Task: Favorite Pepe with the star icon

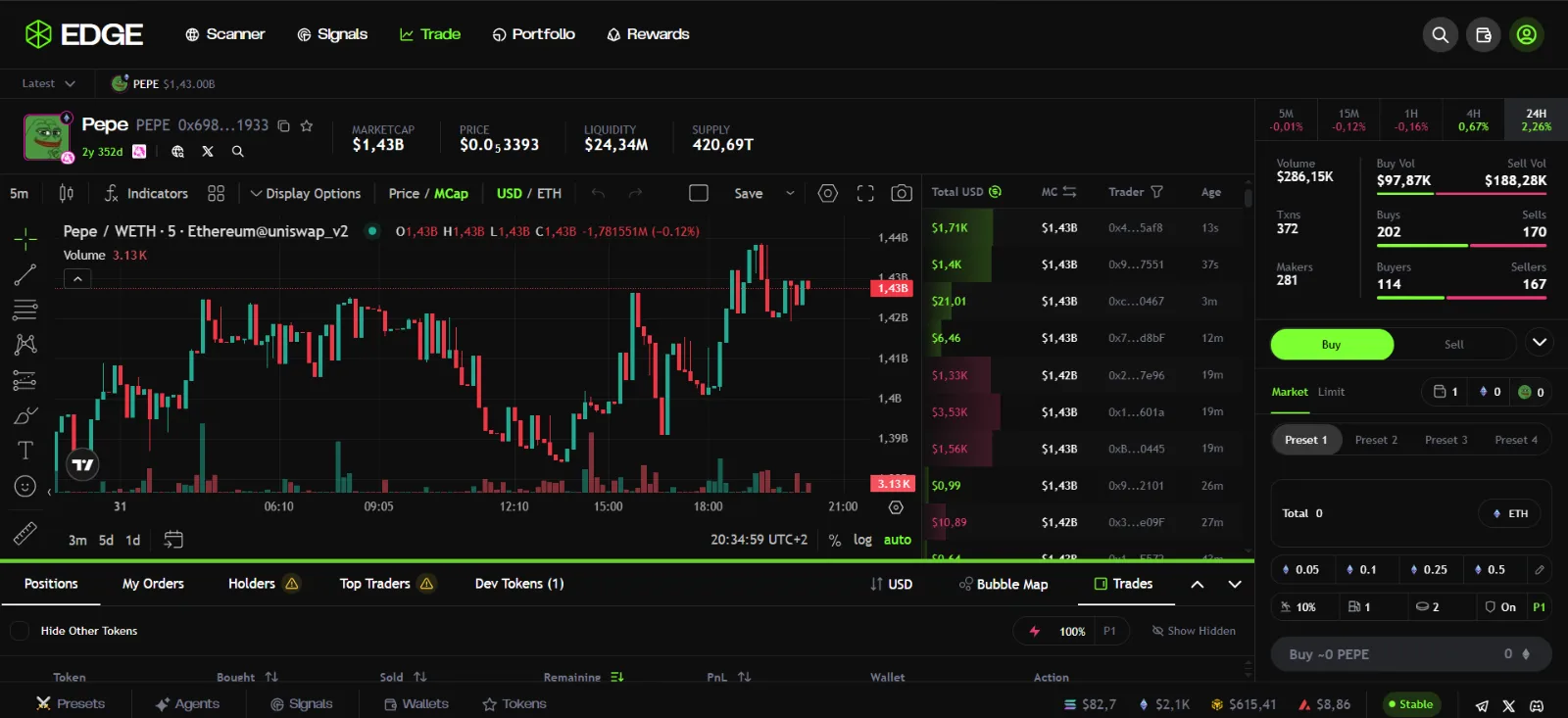Action: pyautogui.click(x=307, y=125)
